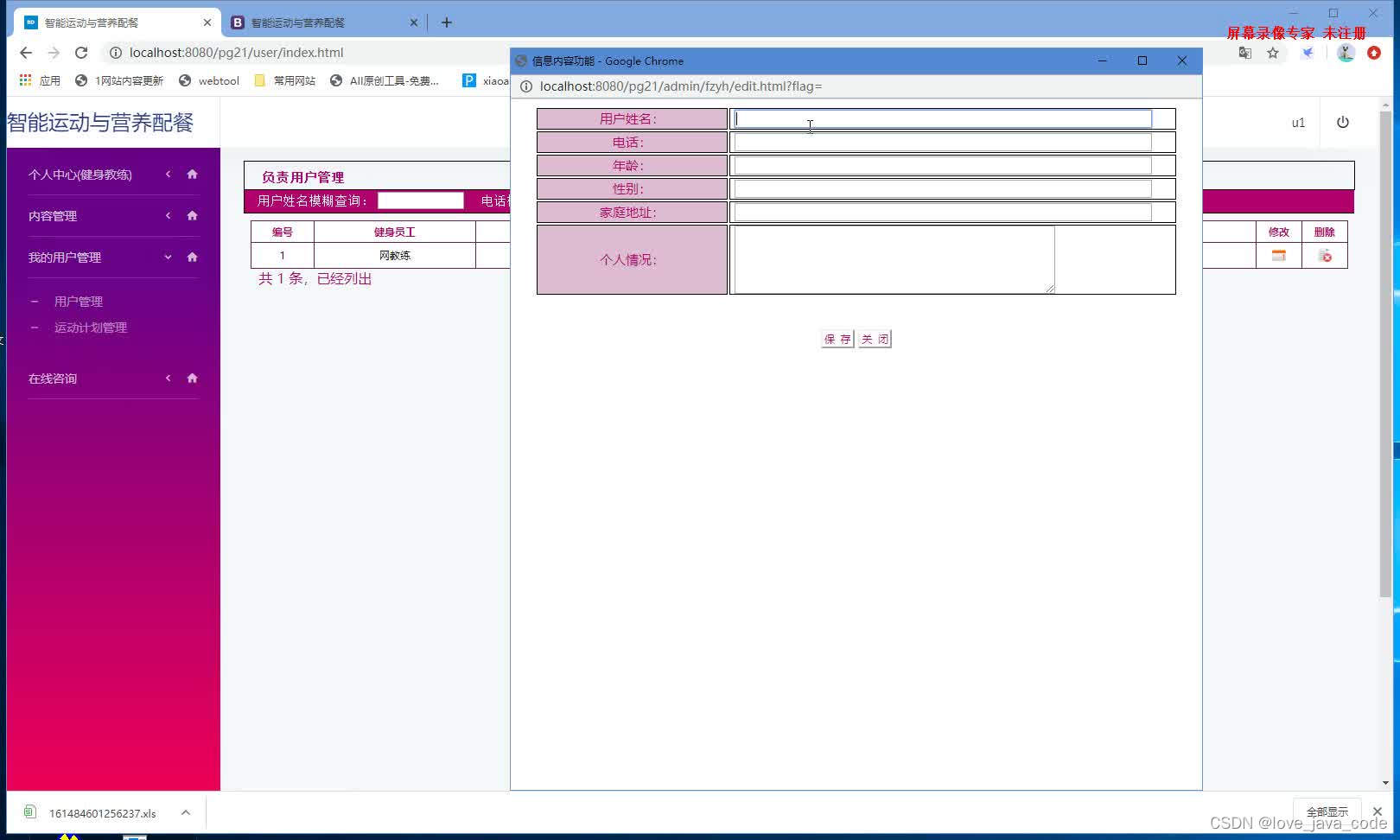
Task: Focus the 用户姓名 input field
Action: coord(942,119)
